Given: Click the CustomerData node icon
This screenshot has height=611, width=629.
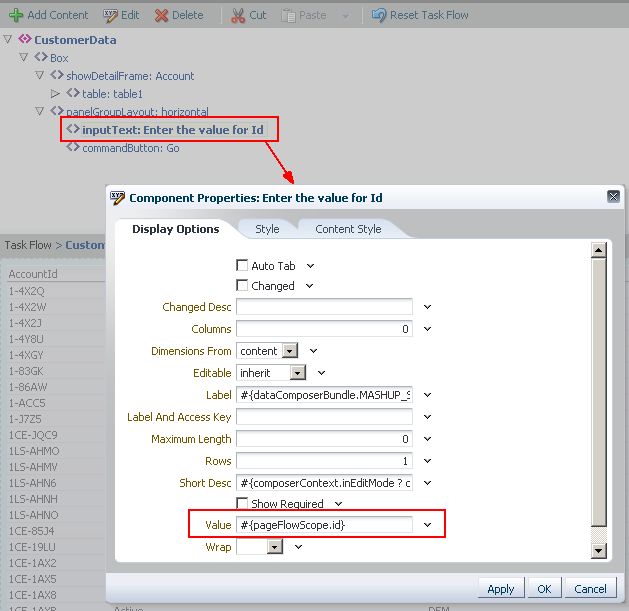Looking at the screenshot, I should [25, 39].
